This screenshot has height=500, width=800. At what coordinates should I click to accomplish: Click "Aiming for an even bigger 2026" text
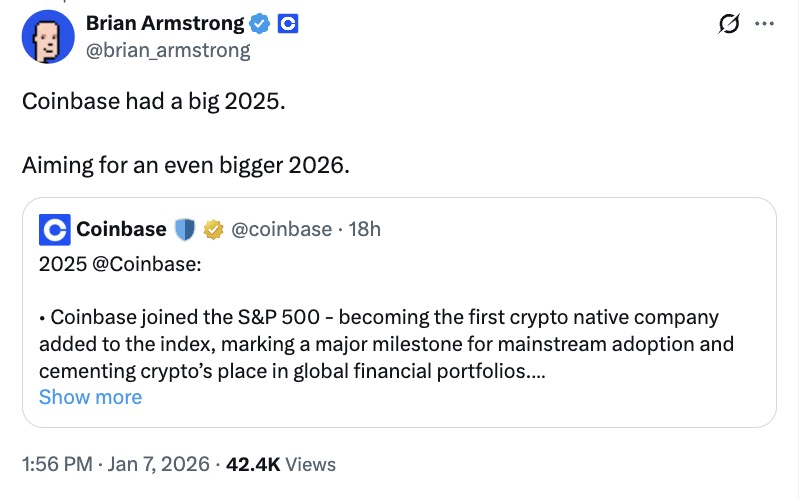pos(186,164)
